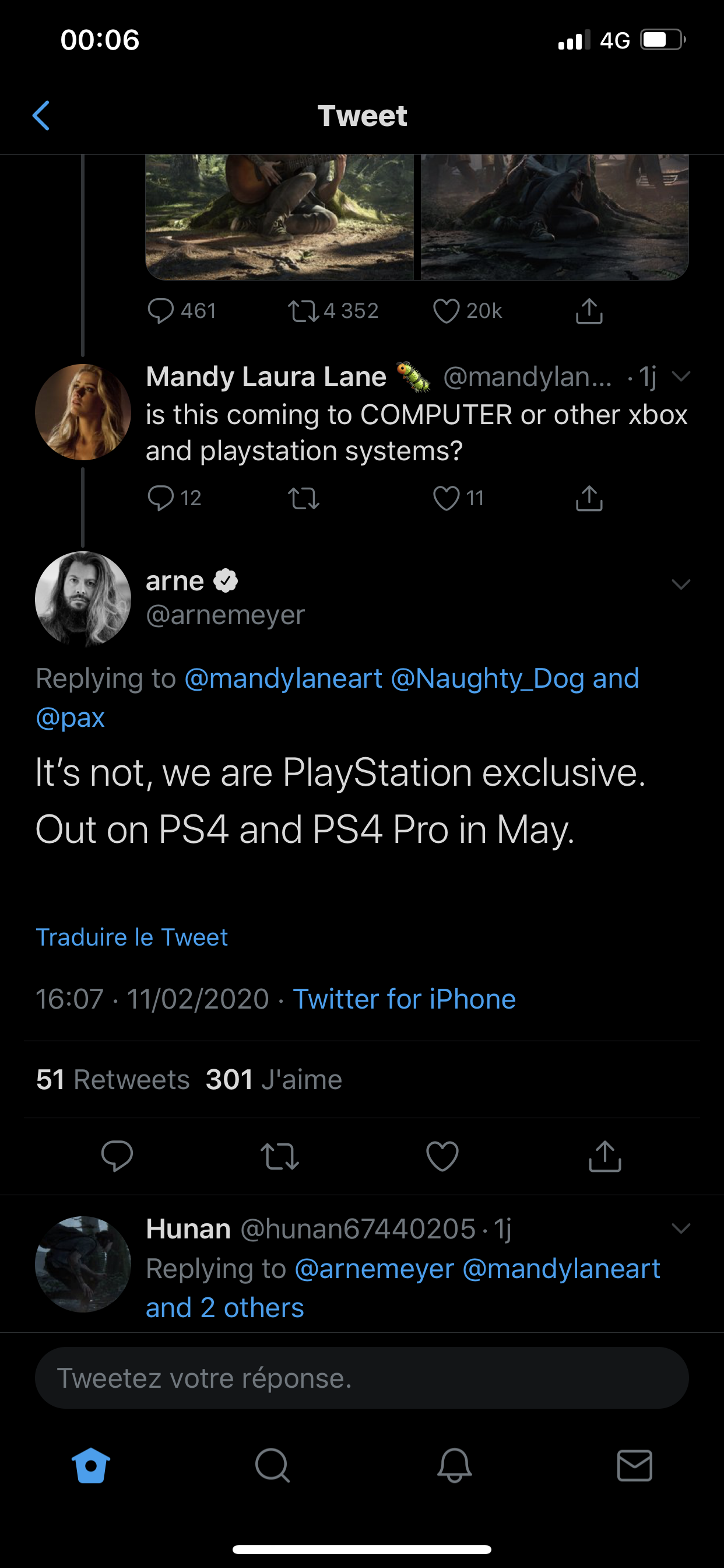The height and width of the screenshot is (1568, 724).
Task: Switch to the Search tab
Action: pos(272,1465)
